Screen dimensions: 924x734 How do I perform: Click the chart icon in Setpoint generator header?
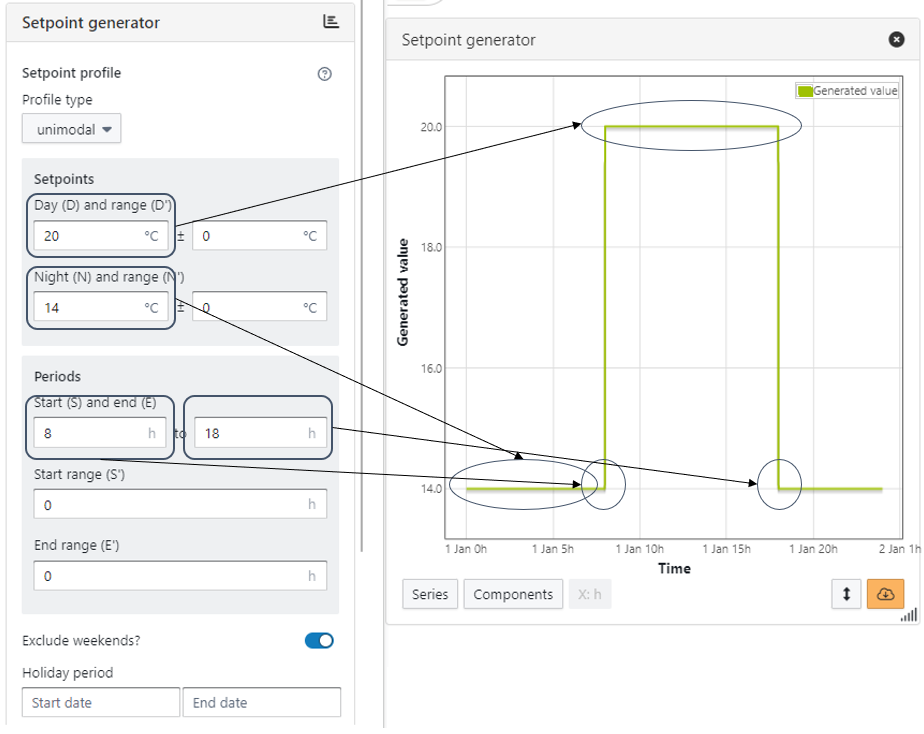331,22
